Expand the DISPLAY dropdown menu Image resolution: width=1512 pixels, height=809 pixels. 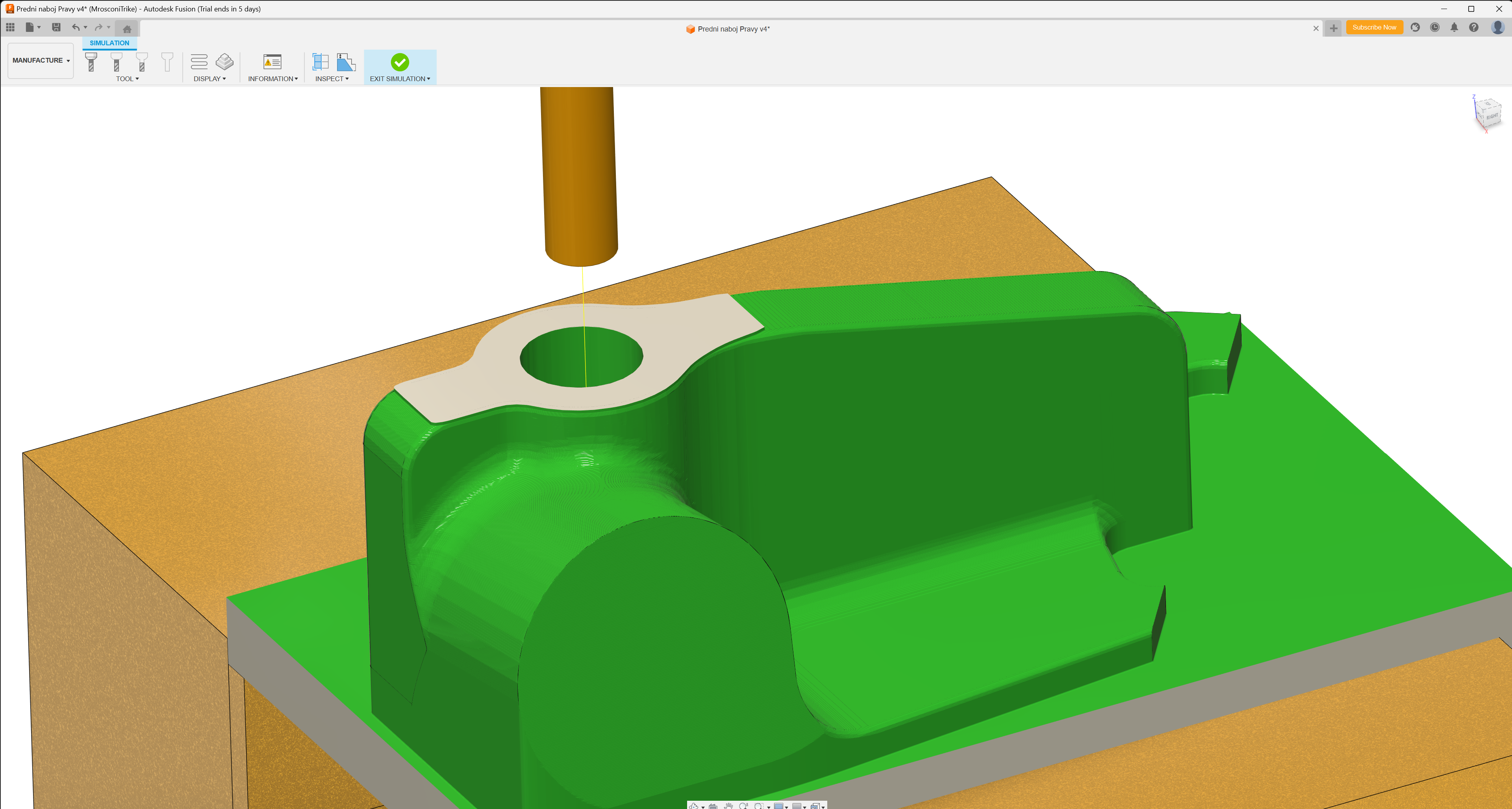[x=209, y=79]
